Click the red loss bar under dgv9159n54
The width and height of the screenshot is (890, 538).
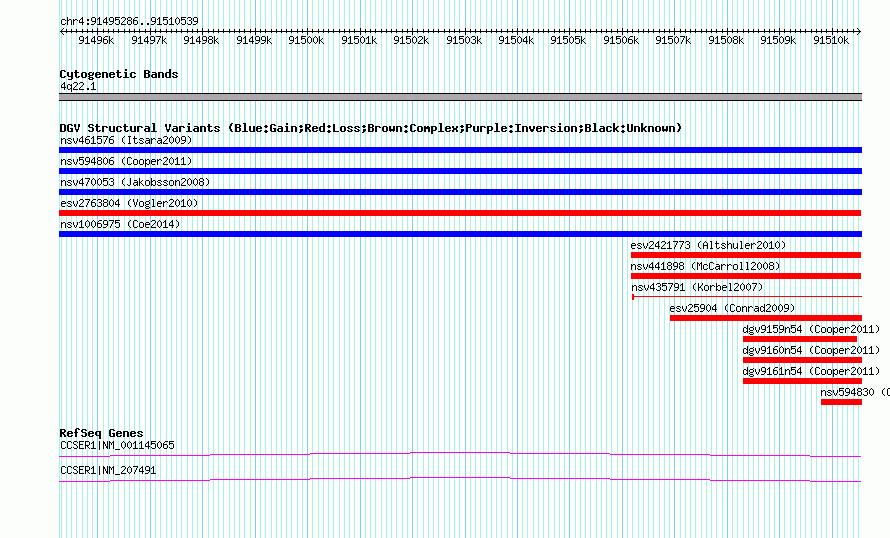(x=800, y=339)
